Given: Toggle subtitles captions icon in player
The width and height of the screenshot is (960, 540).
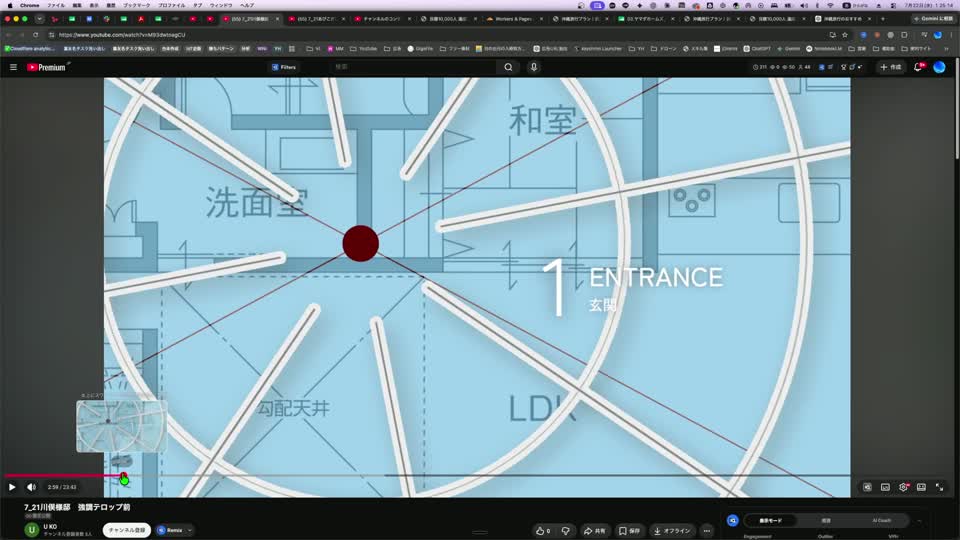Looking at the screenshot, I should point(885,487).
